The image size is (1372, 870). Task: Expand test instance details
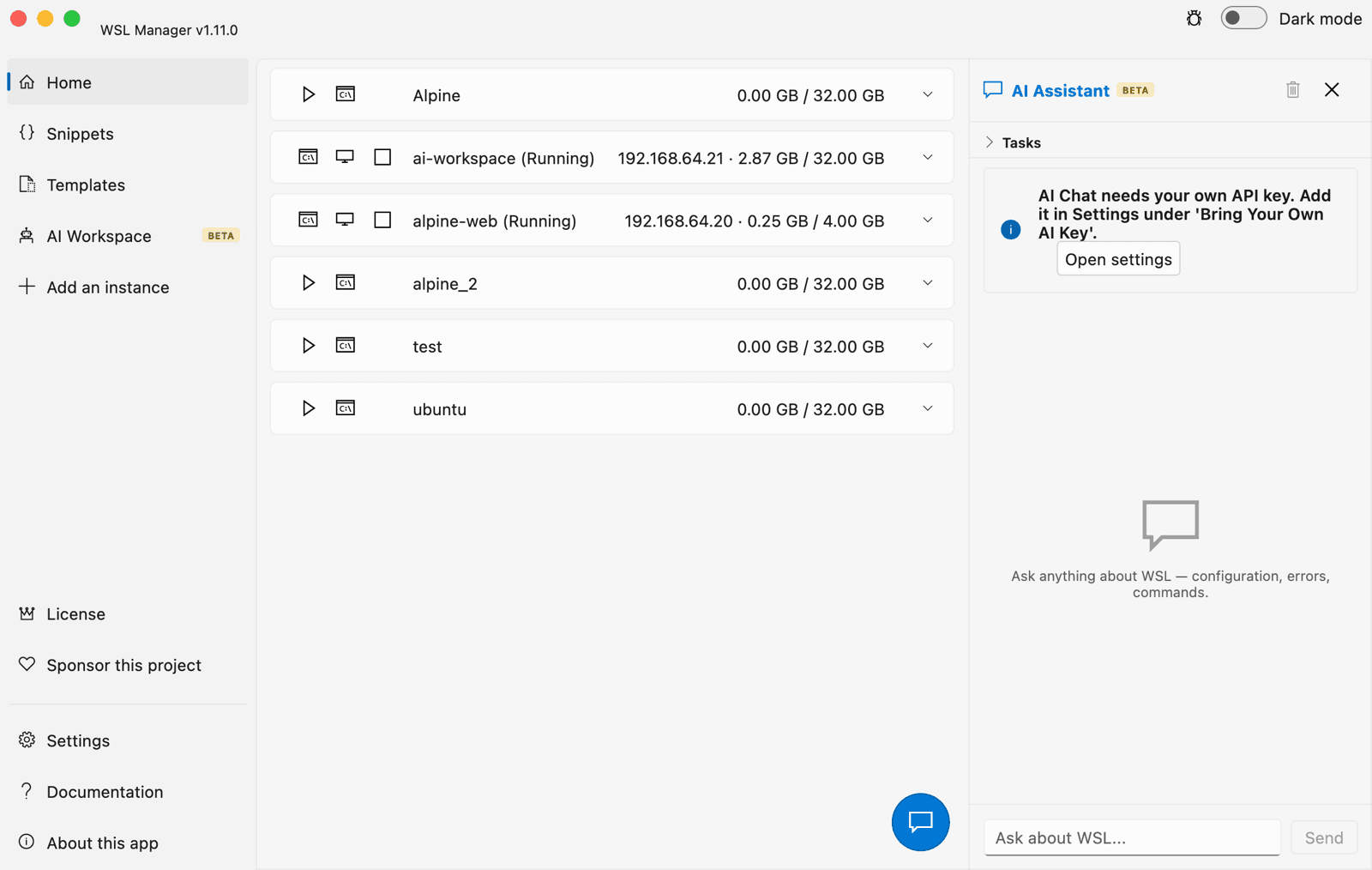click(928, 345)
